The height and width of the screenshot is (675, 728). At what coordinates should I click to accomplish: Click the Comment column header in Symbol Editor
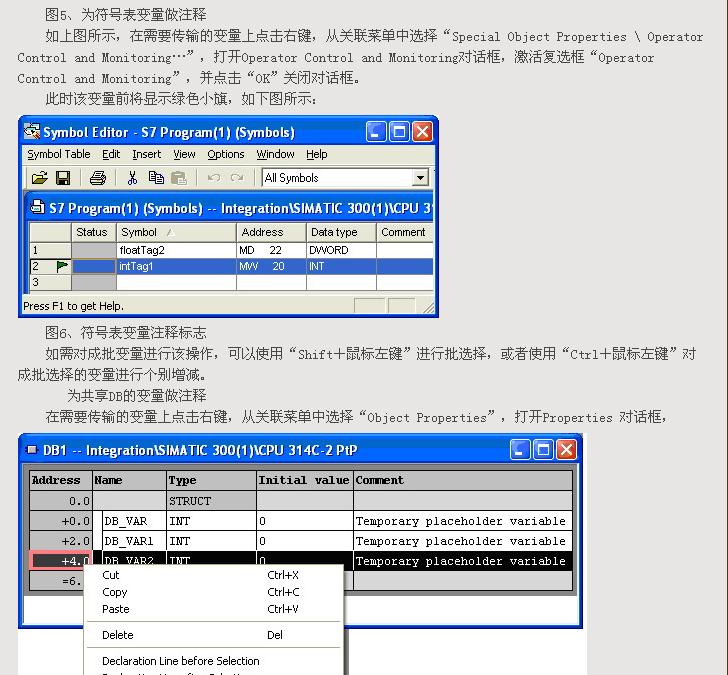pyautogui.click(x=405, y=232)
